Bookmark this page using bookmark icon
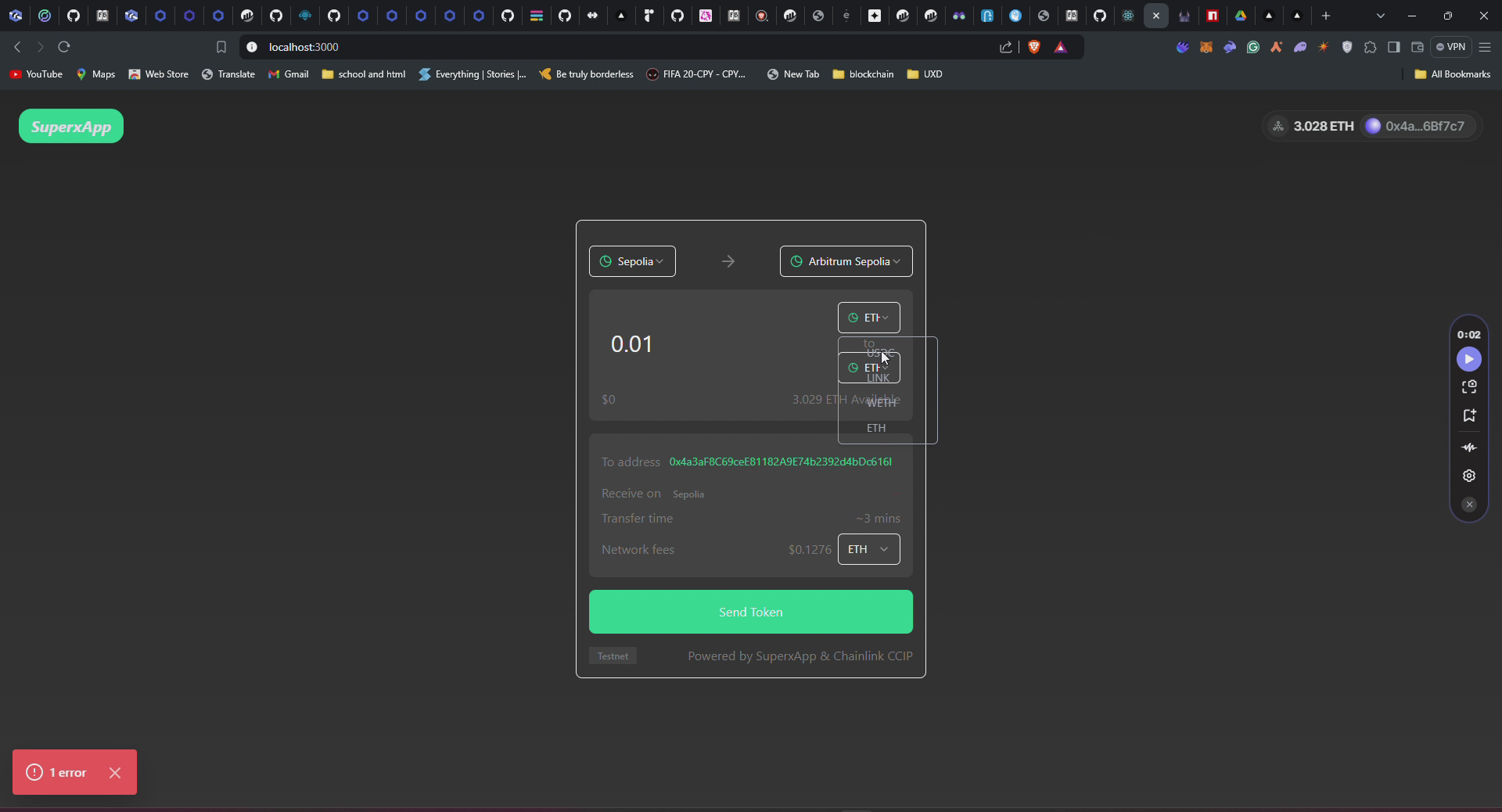Screen dimensions: 1502x812 (221, 47)
